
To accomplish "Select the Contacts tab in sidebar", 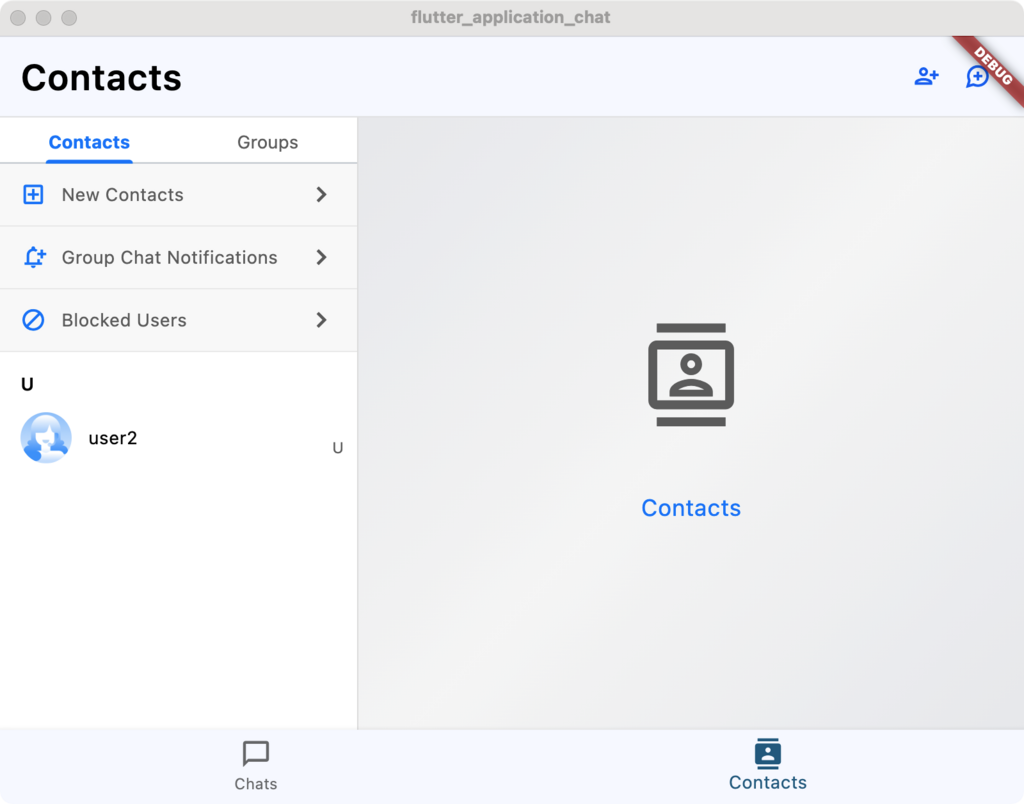I will coord(89,142).
